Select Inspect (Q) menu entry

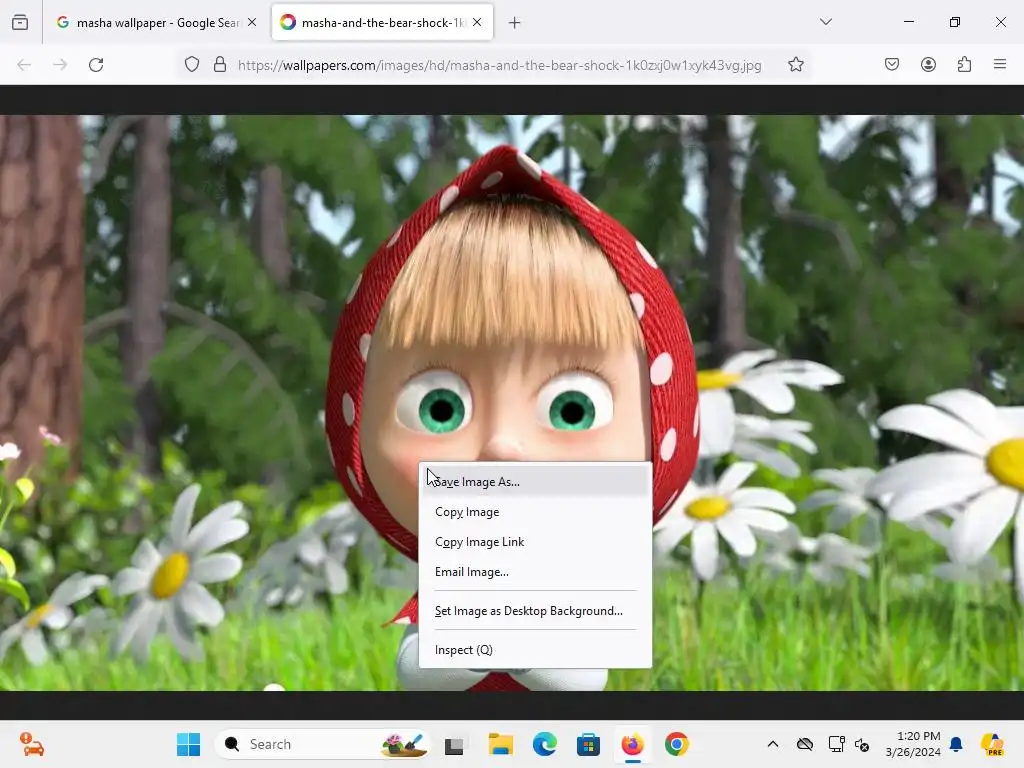(x=535, y=650)
